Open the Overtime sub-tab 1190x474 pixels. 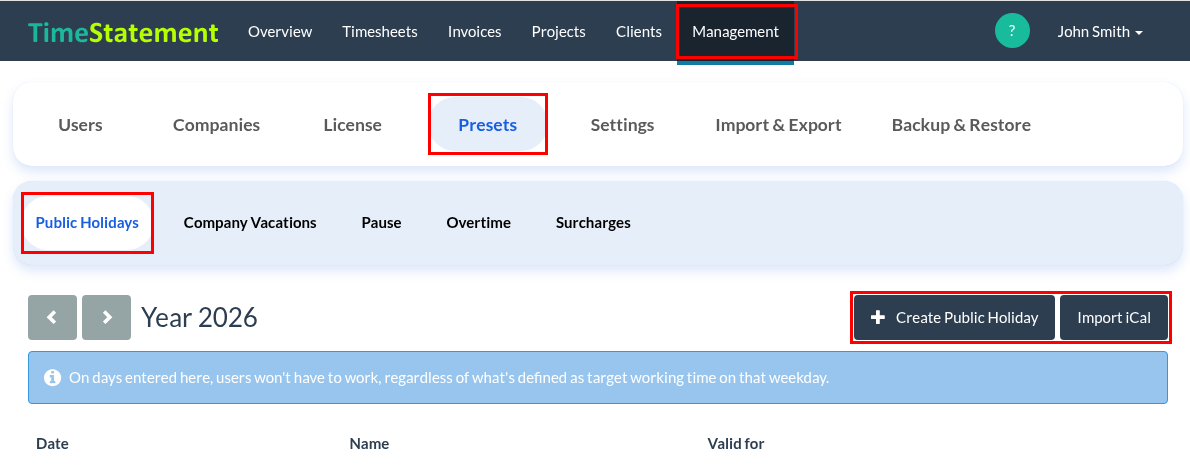click(x=478, y=223)
